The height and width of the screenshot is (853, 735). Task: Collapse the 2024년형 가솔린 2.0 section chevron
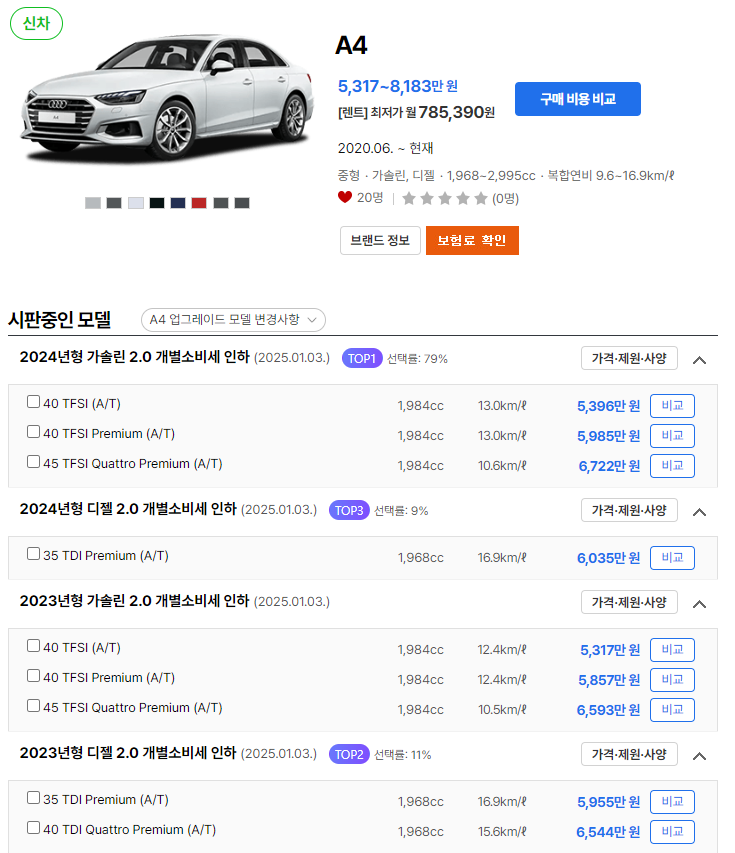[x=699, y=360]
